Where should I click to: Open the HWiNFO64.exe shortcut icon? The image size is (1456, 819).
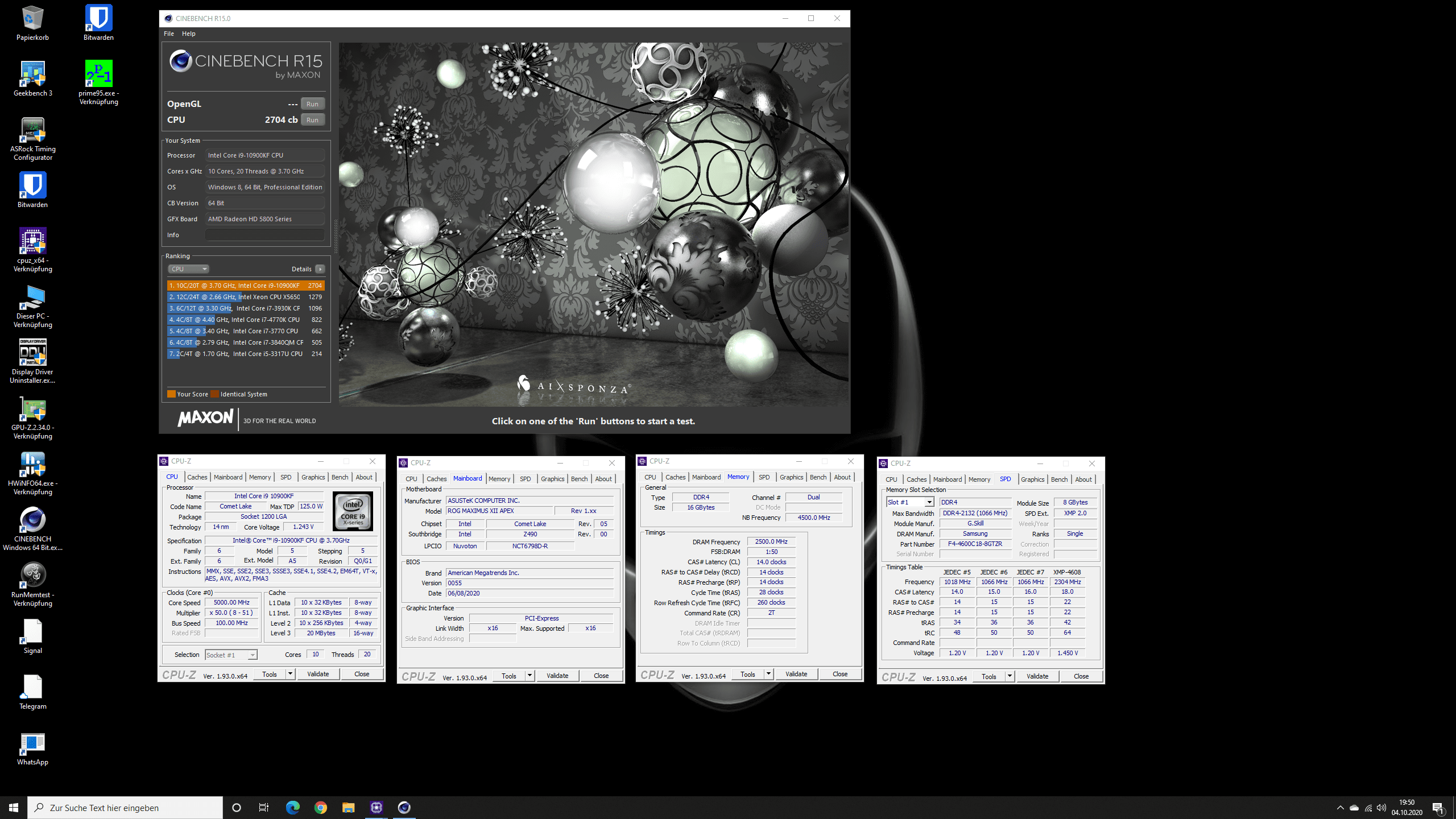point(32,465)
